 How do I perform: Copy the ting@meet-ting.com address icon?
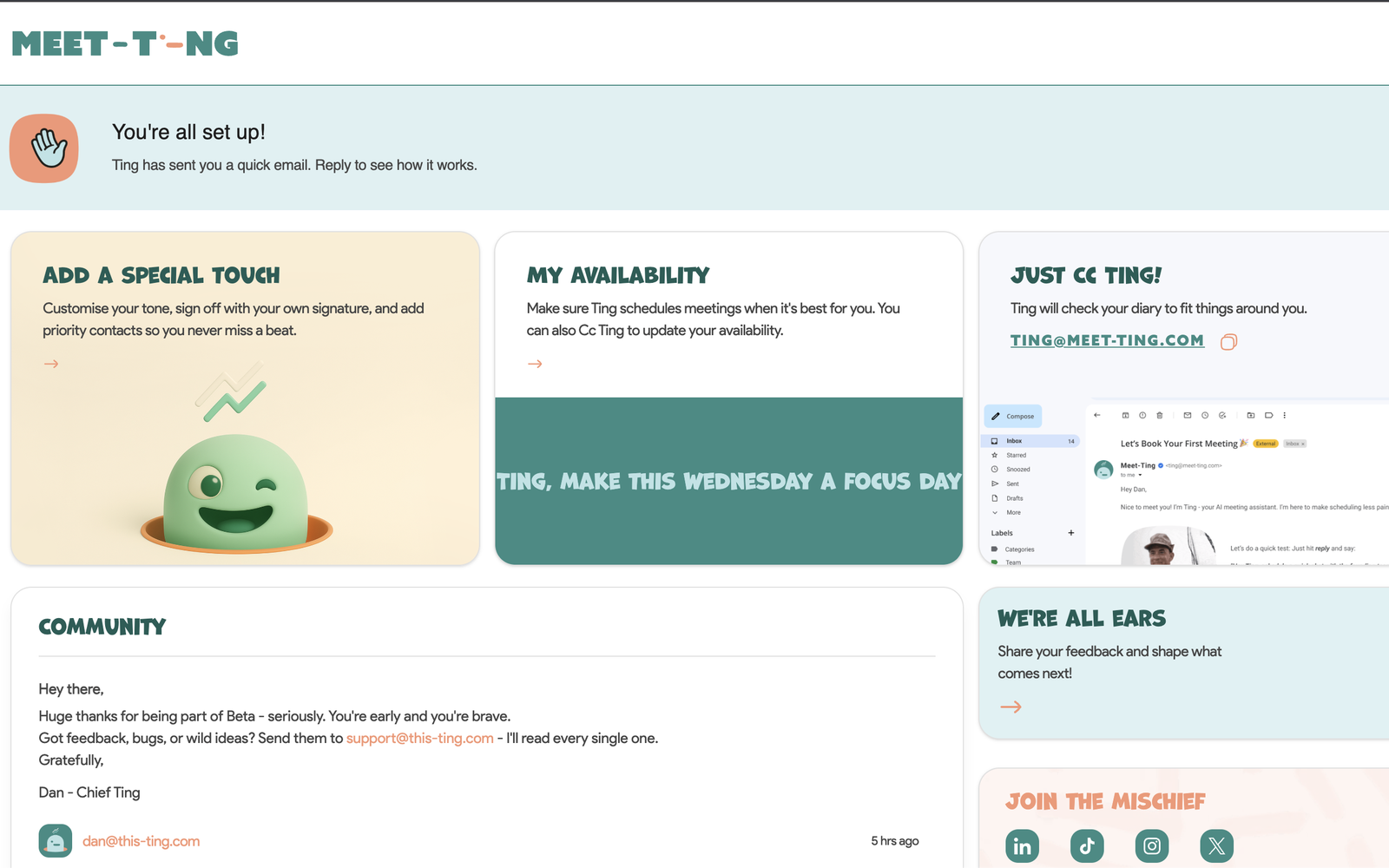pyautogui.click(x=1228, y=342)
